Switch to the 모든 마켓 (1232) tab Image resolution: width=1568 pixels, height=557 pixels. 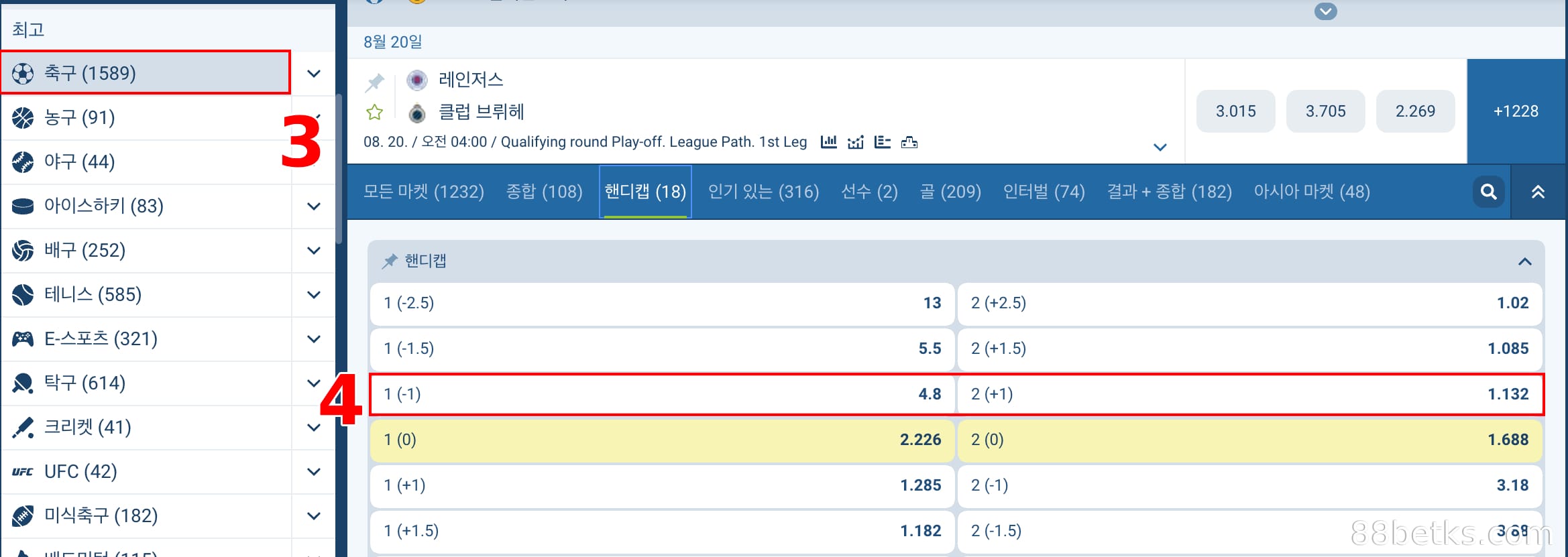pos(423,192)
